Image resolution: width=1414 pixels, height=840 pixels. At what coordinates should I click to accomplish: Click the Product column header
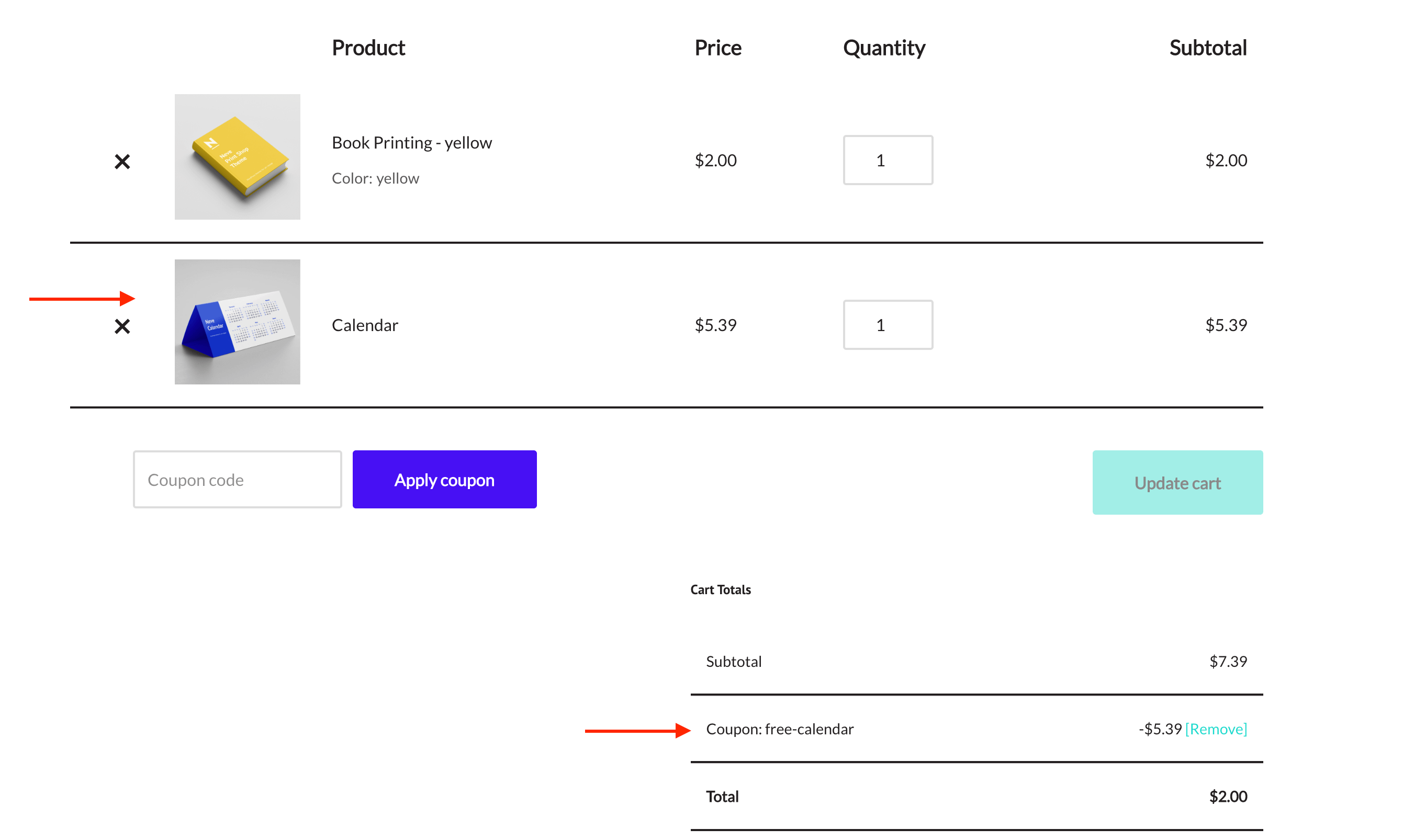[x=368, y=48]
